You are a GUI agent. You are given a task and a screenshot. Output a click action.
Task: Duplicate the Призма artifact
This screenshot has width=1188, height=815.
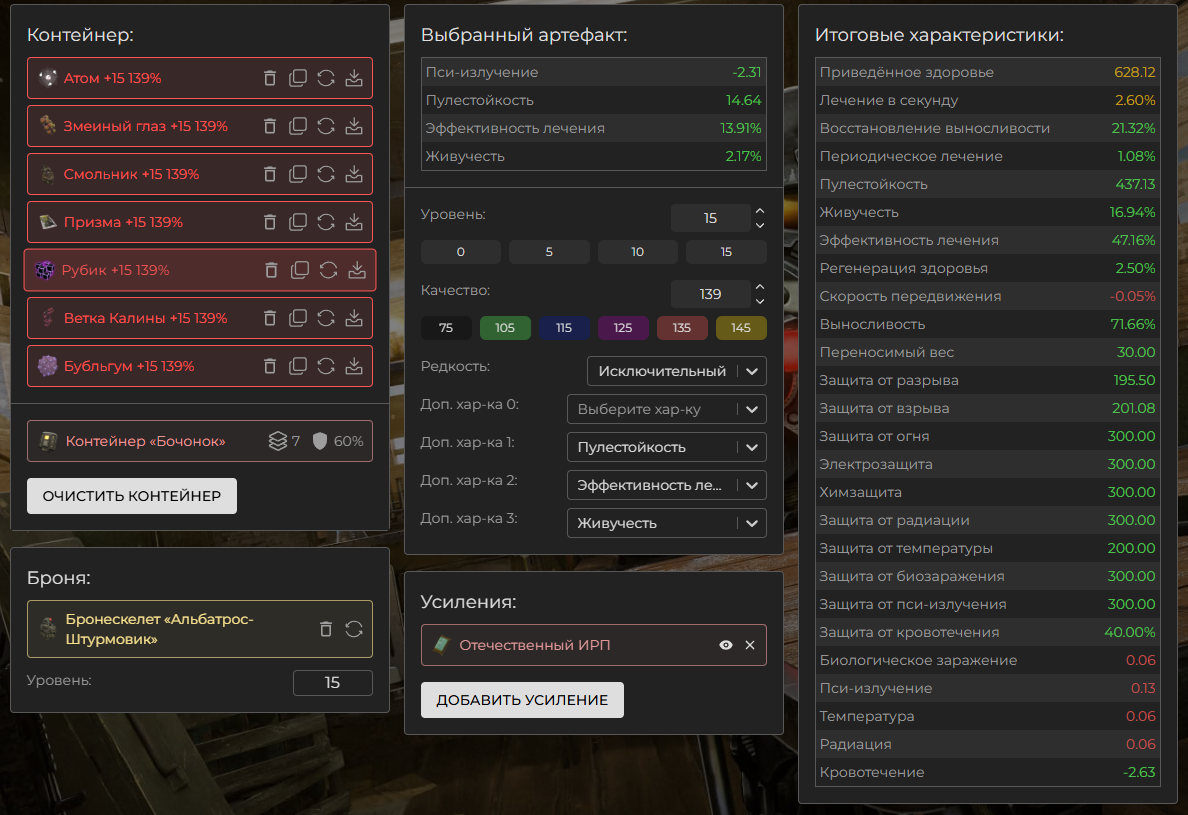(x=298, y=222)
